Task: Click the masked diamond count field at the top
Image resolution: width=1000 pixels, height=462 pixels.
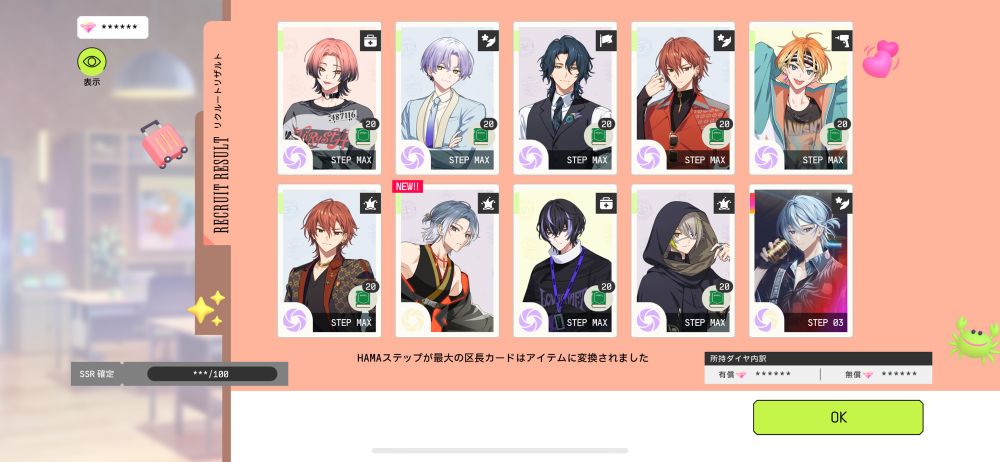Action: [113, 27]
